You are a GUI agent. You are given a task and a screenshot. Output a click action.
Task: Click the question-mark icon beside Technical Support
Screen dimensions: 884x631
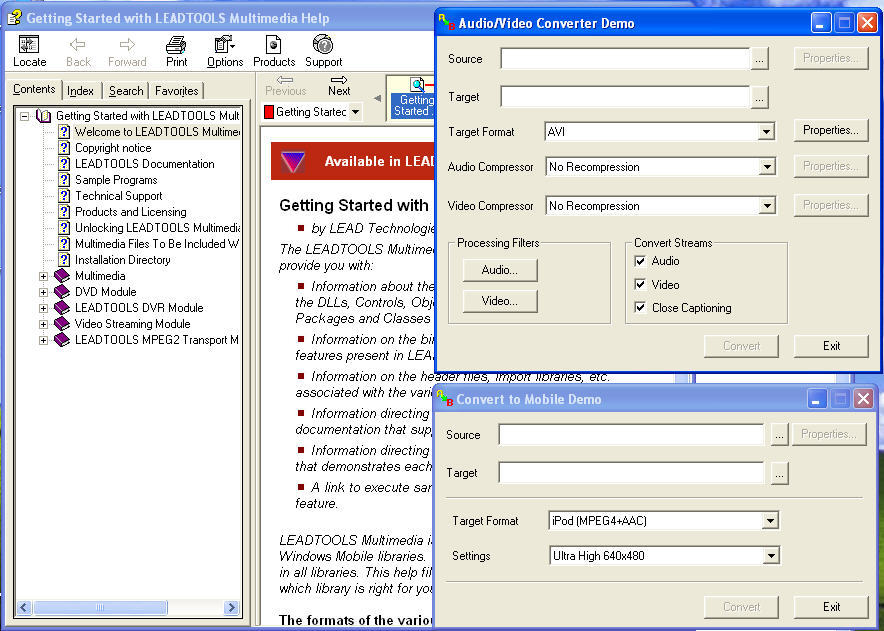(64, 196)
